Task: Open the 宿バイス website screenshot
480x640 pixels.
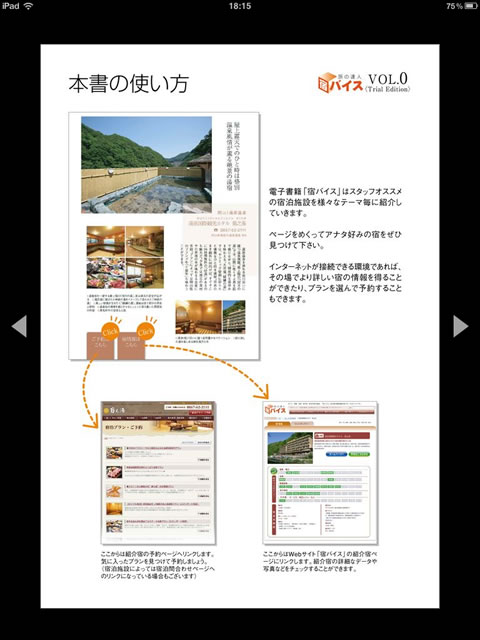Action: [x=320, y=473]
